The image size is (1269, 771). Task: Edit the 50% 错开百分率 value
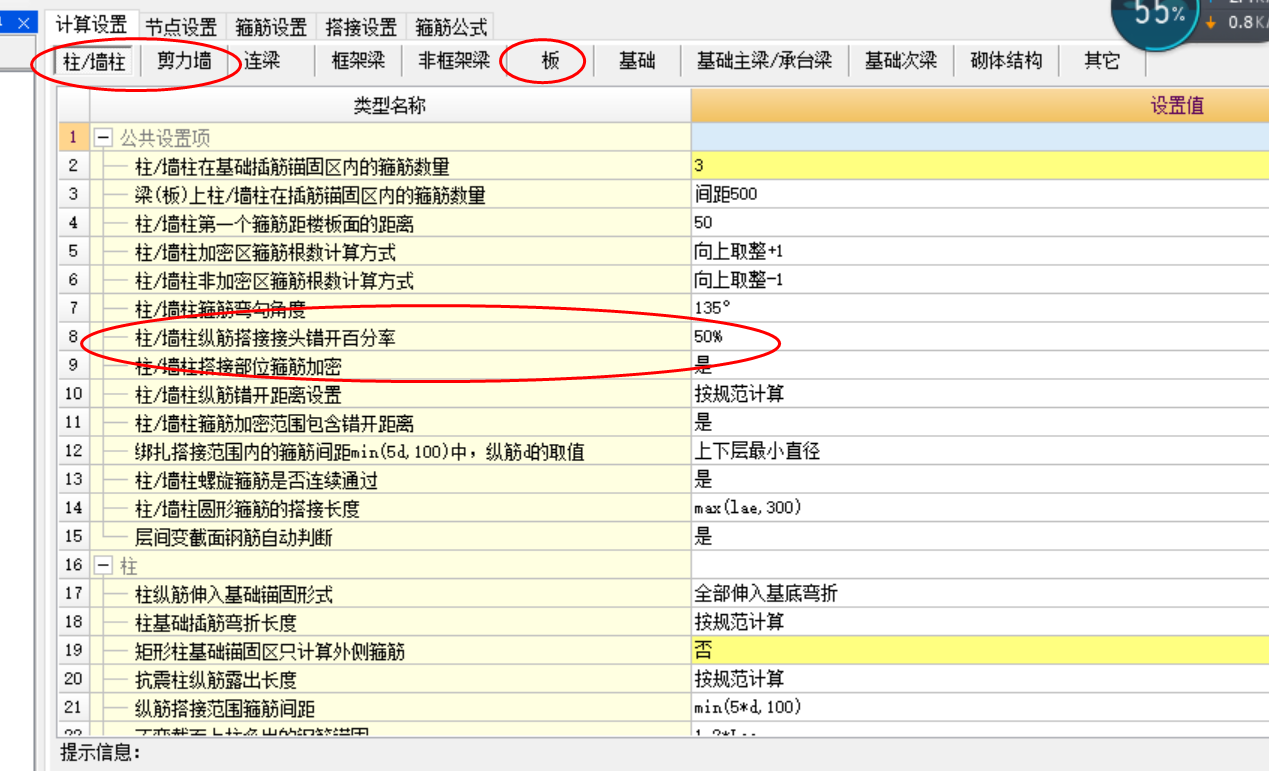pyautogui.click(x=980, y=337)
